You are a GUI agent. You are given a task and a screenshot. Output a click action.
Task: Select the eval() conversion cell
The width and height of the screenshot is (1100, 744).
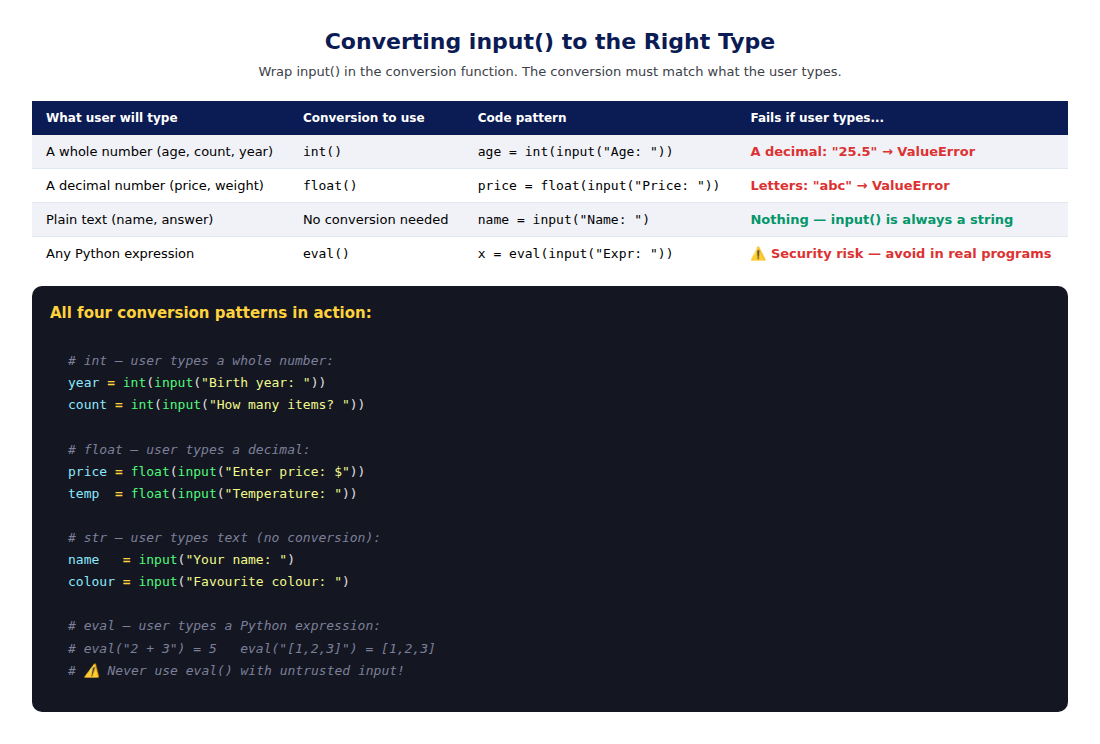(x=326, y=254)
